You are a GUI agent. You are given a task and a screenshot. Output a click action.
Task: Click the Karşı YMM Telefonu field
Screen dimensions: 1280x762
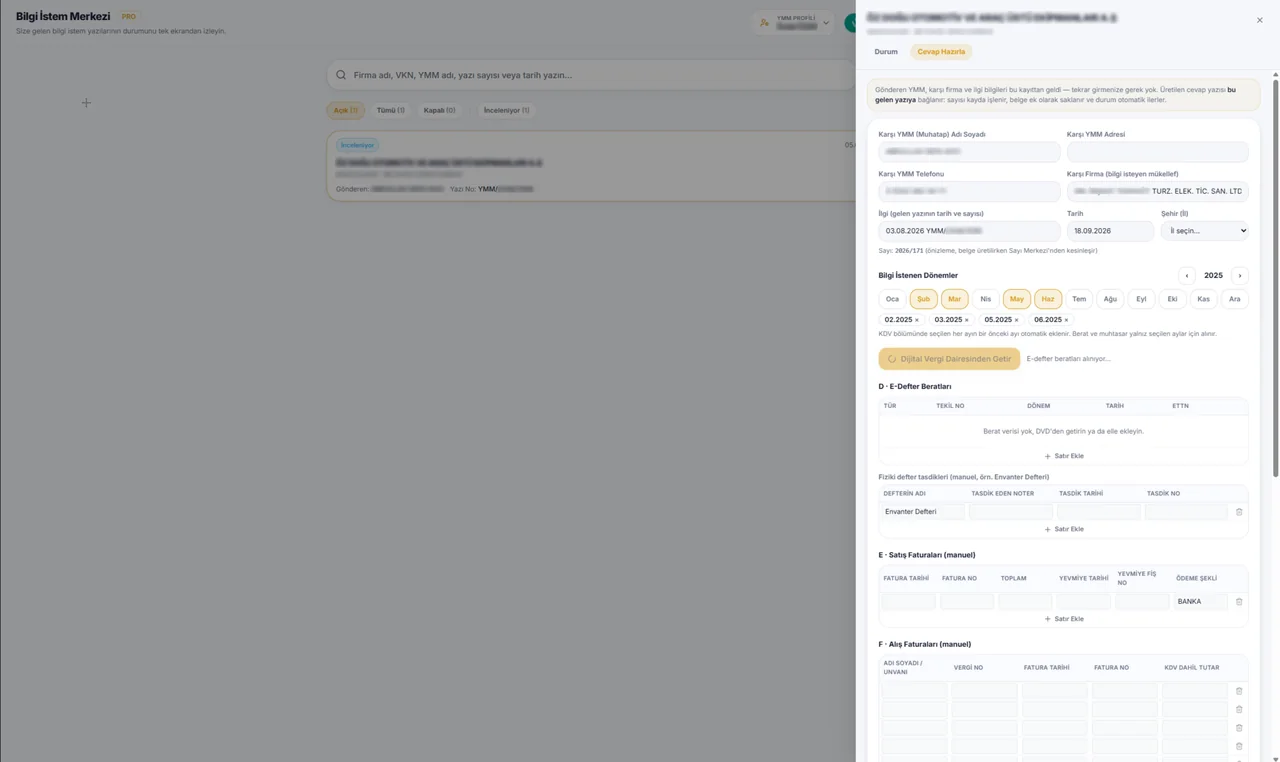969,191
